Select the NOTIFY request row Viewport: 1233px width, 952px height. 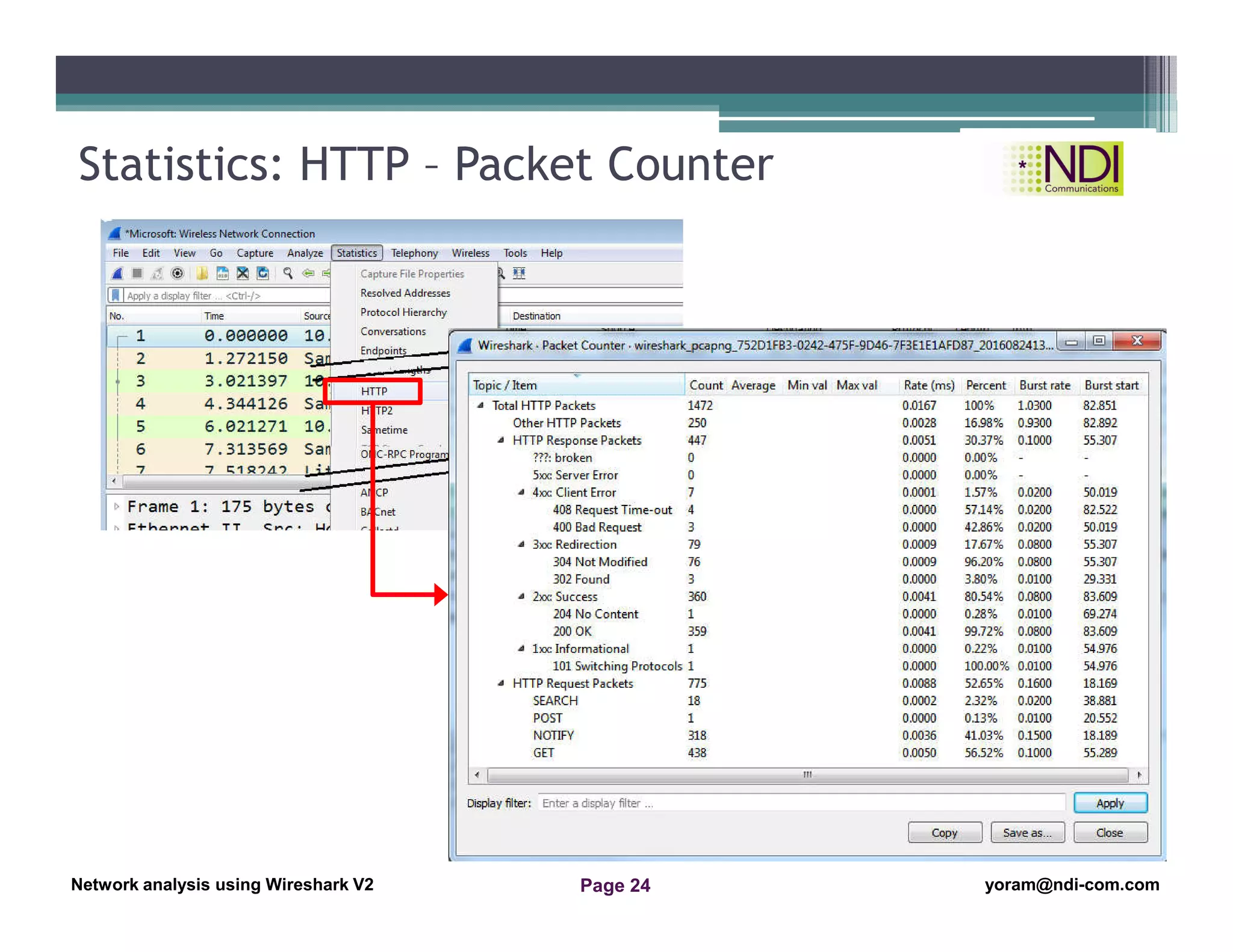coord(807,736)
